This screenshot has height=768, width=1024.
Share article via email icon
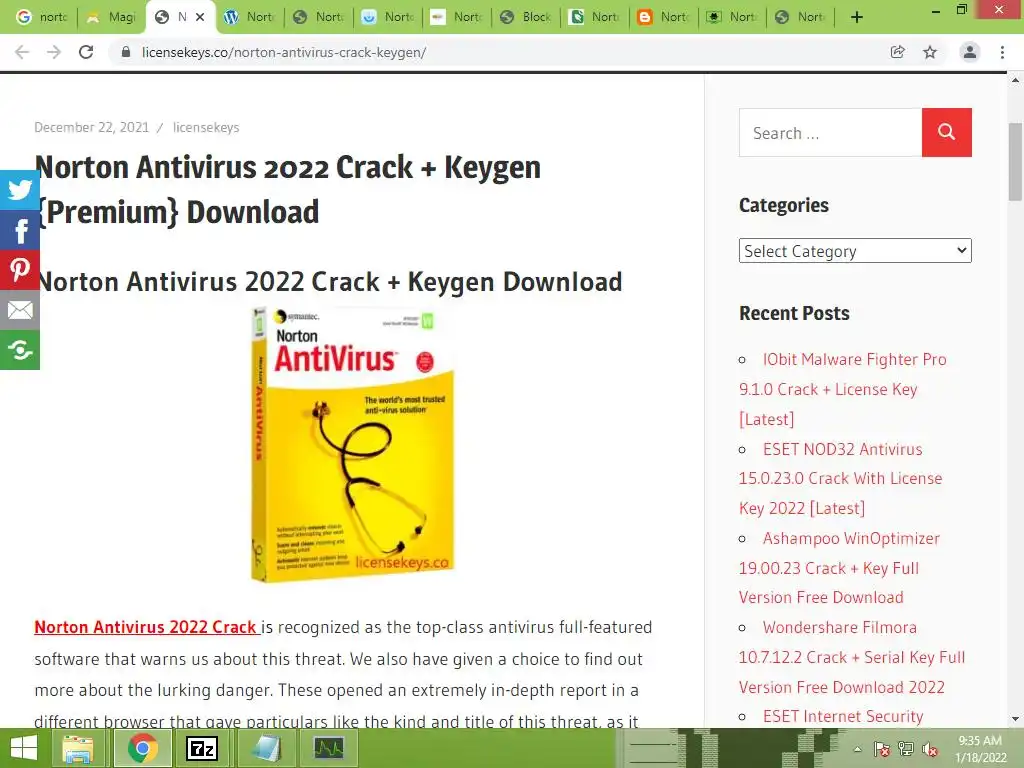[20, 310]
